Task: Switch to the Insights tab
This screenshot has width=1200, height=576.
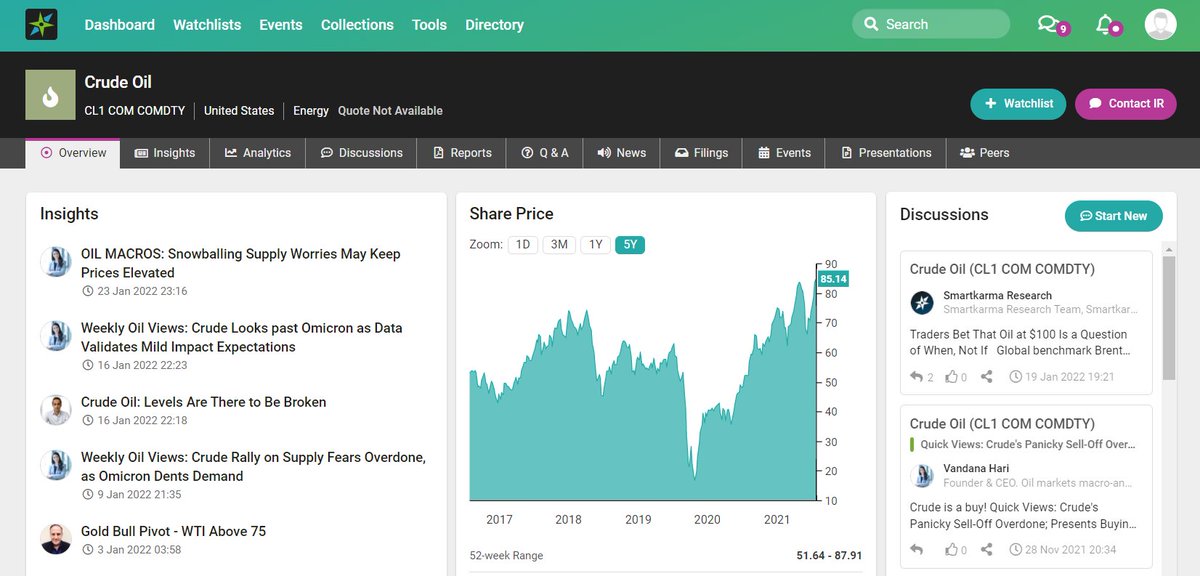Action: click(165, 153)
